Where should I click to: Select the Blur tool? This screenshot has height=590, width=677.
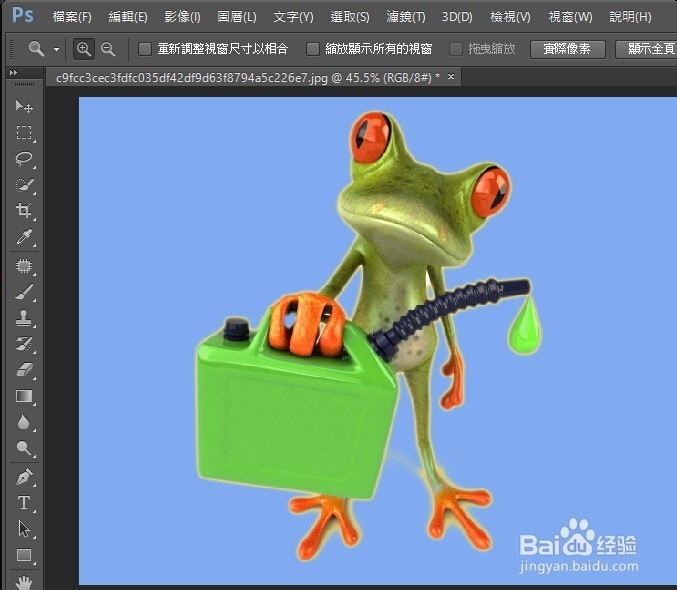pyautogui.click(x=24, y=422)
